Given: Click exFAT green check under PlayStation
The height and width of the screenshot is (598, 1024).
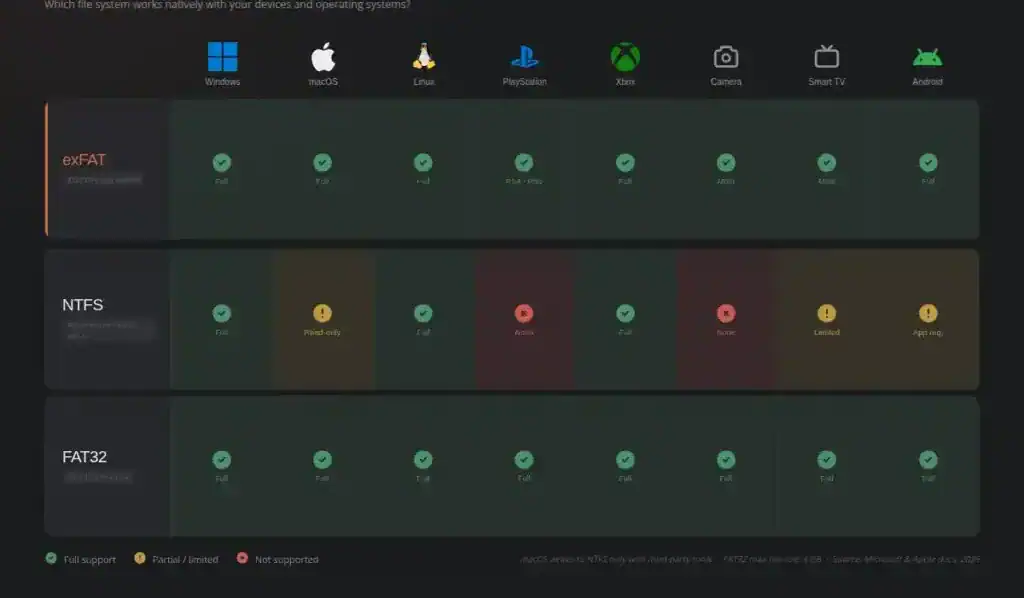Looking at the screenshot, I should click(524, 162).
